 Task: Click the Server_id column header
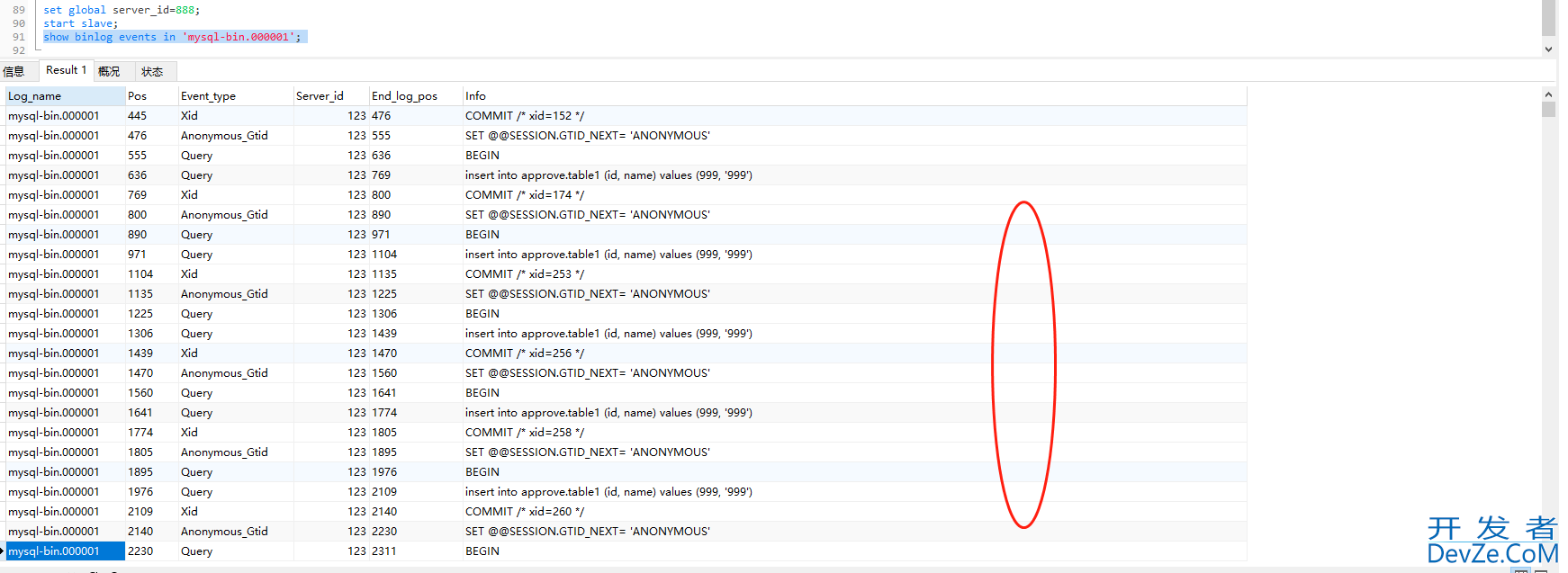click(x=331, y=96)
